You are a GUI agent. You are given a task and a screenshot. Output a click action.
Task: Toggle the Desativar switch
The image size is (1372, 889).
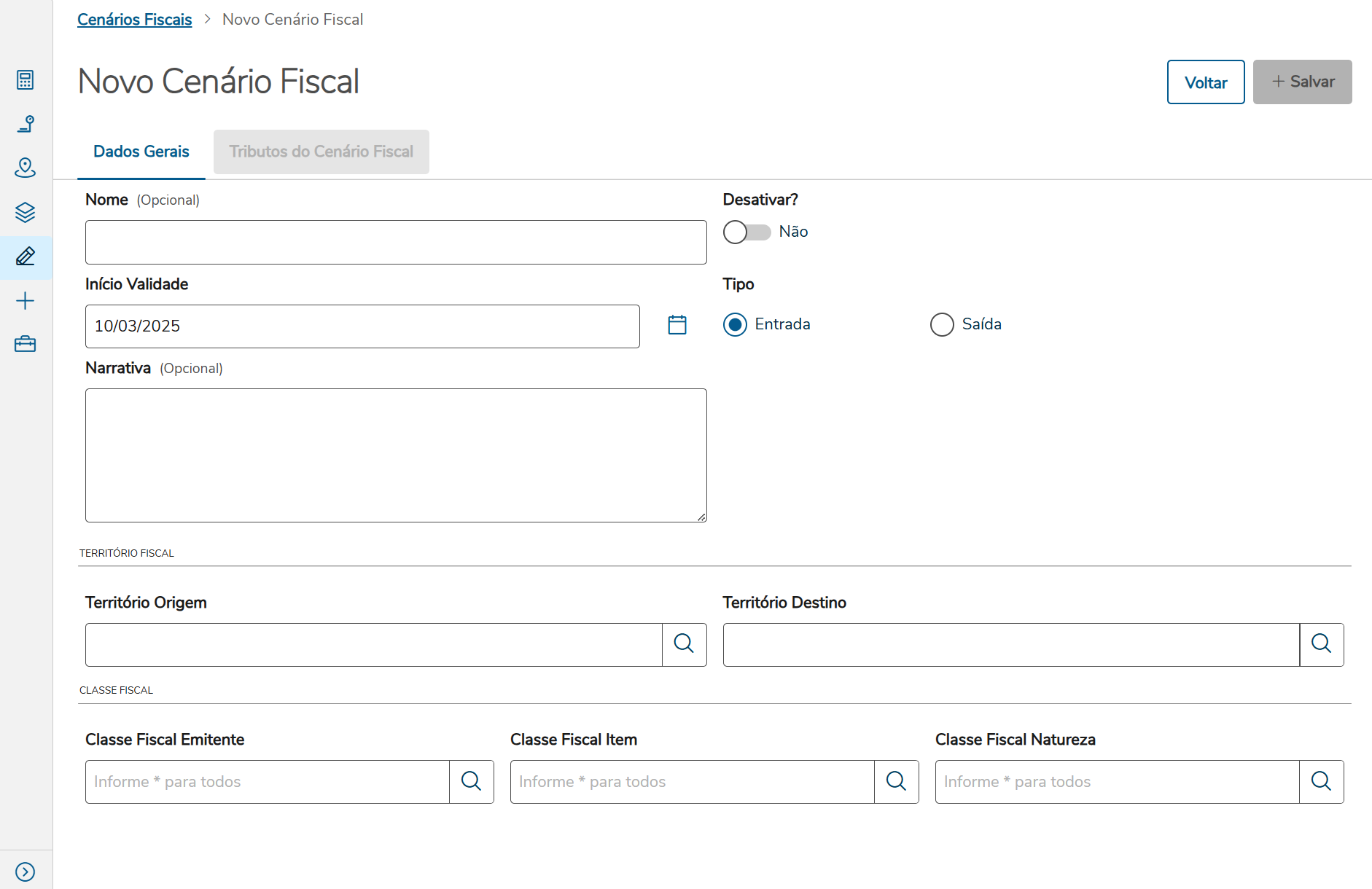(747, 232)
